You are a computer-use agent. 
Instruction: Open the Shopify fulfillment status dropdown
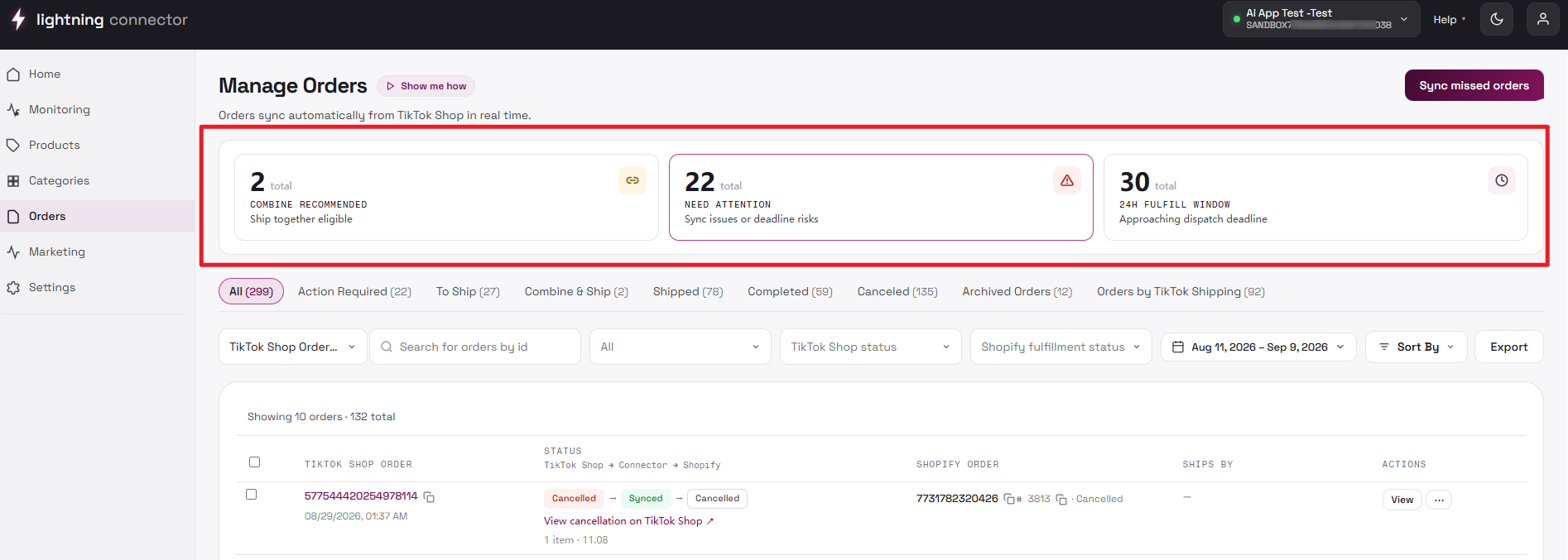pos(1061,347)
